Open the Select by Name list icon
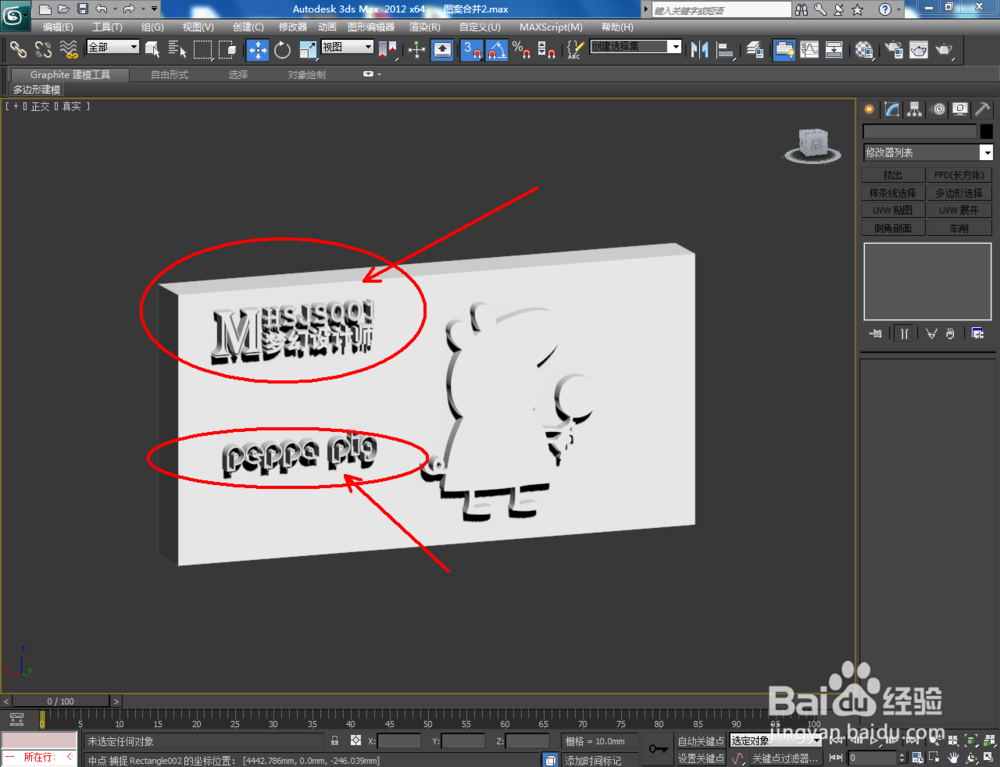 [x=177, y=49]
